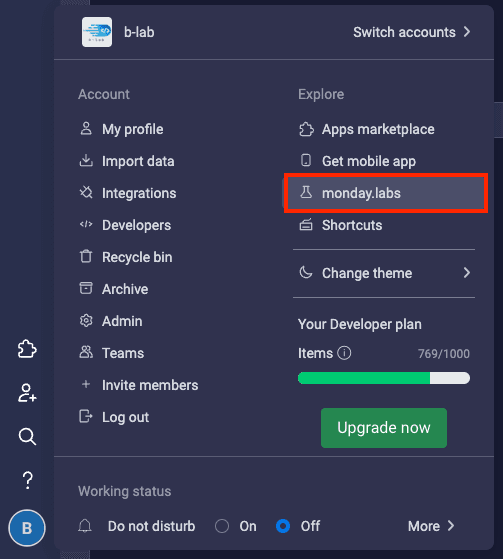Click the Apps marketplace puzzle icon
This screenshot has width=503, height=559.
pyautogui.click(x=306, y=129)
